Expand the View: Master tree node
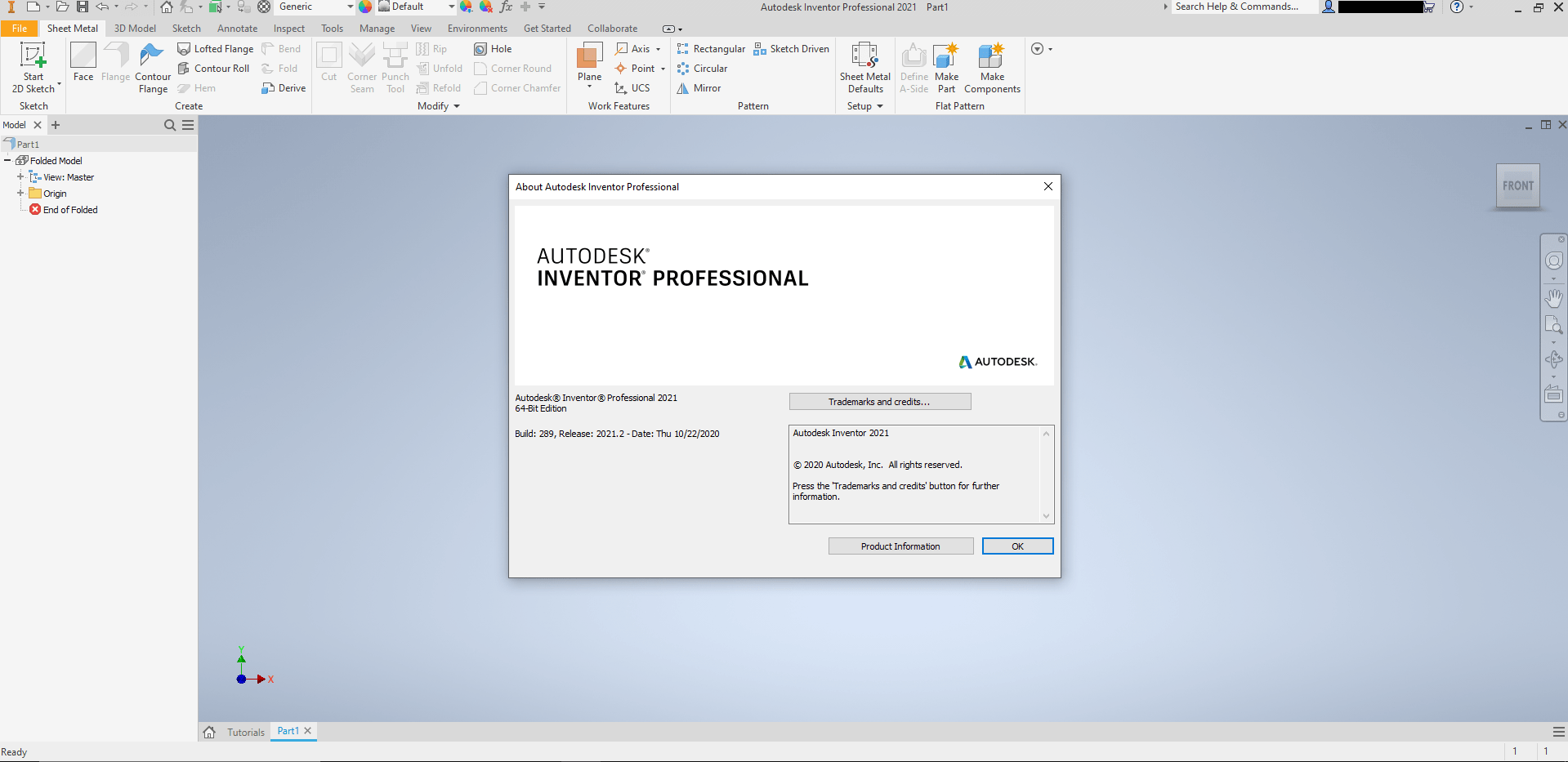This screenshot has width=1568, height=762. pos(20,176)
